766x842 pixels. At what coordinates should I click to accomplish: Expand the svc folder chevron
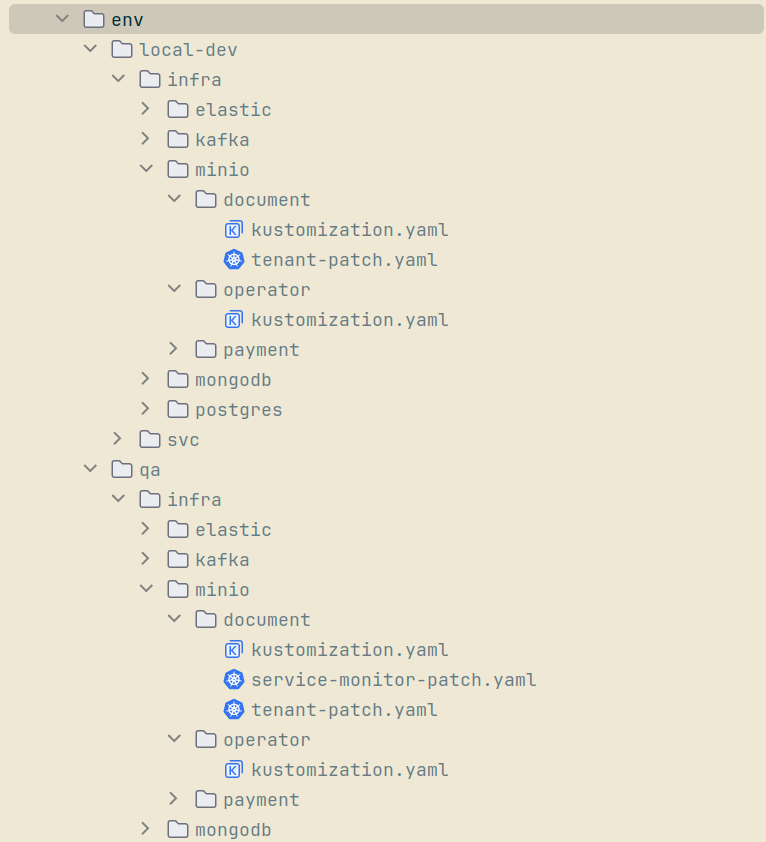(x=118, y=439)
